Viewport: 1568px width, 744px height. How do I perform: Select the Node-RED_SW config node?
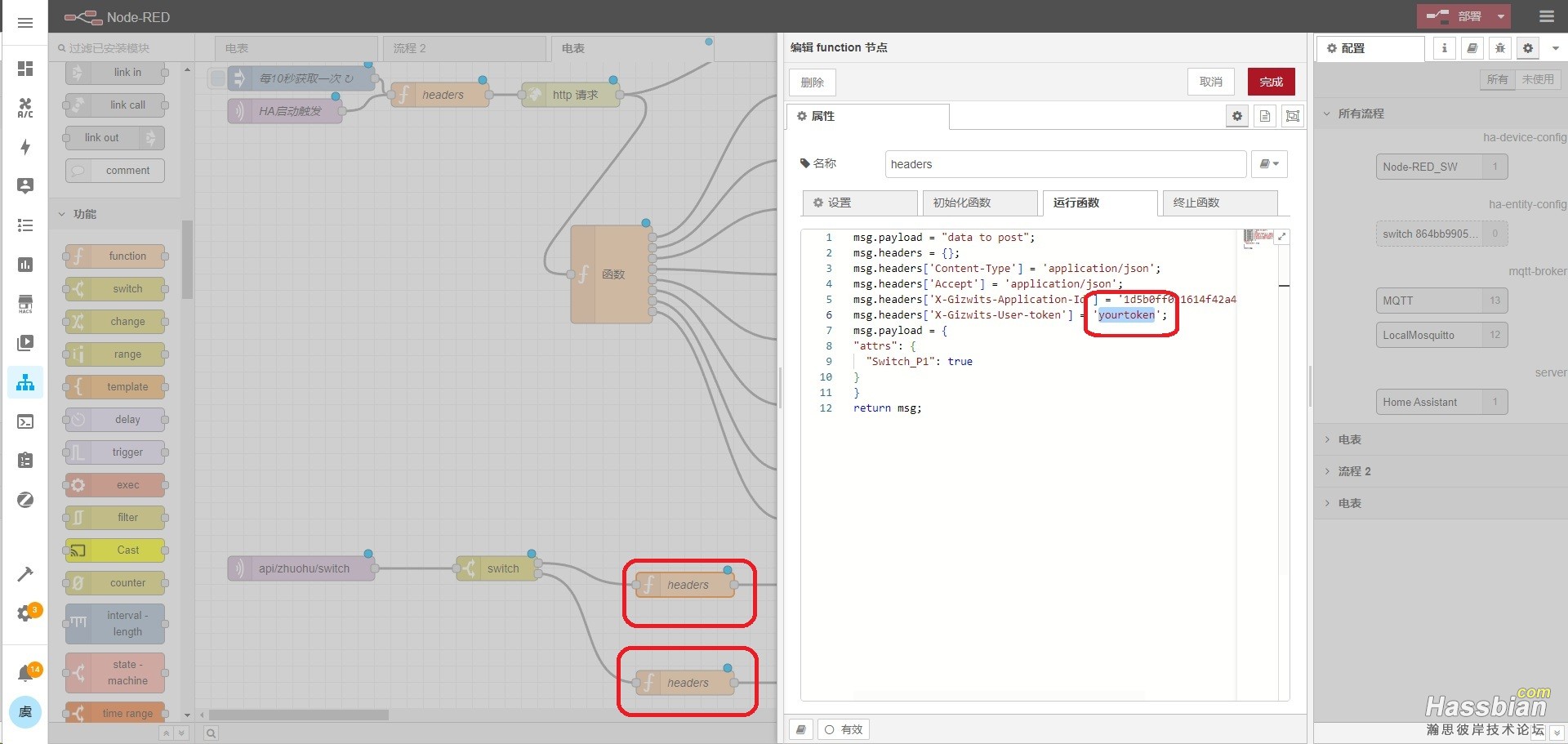coord(1441,167)
